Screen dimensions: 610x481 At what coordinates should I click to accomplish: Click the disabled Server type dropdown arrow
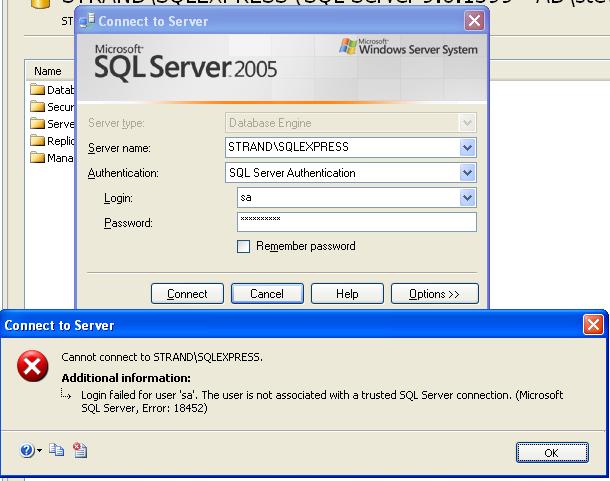coord(467,123)
